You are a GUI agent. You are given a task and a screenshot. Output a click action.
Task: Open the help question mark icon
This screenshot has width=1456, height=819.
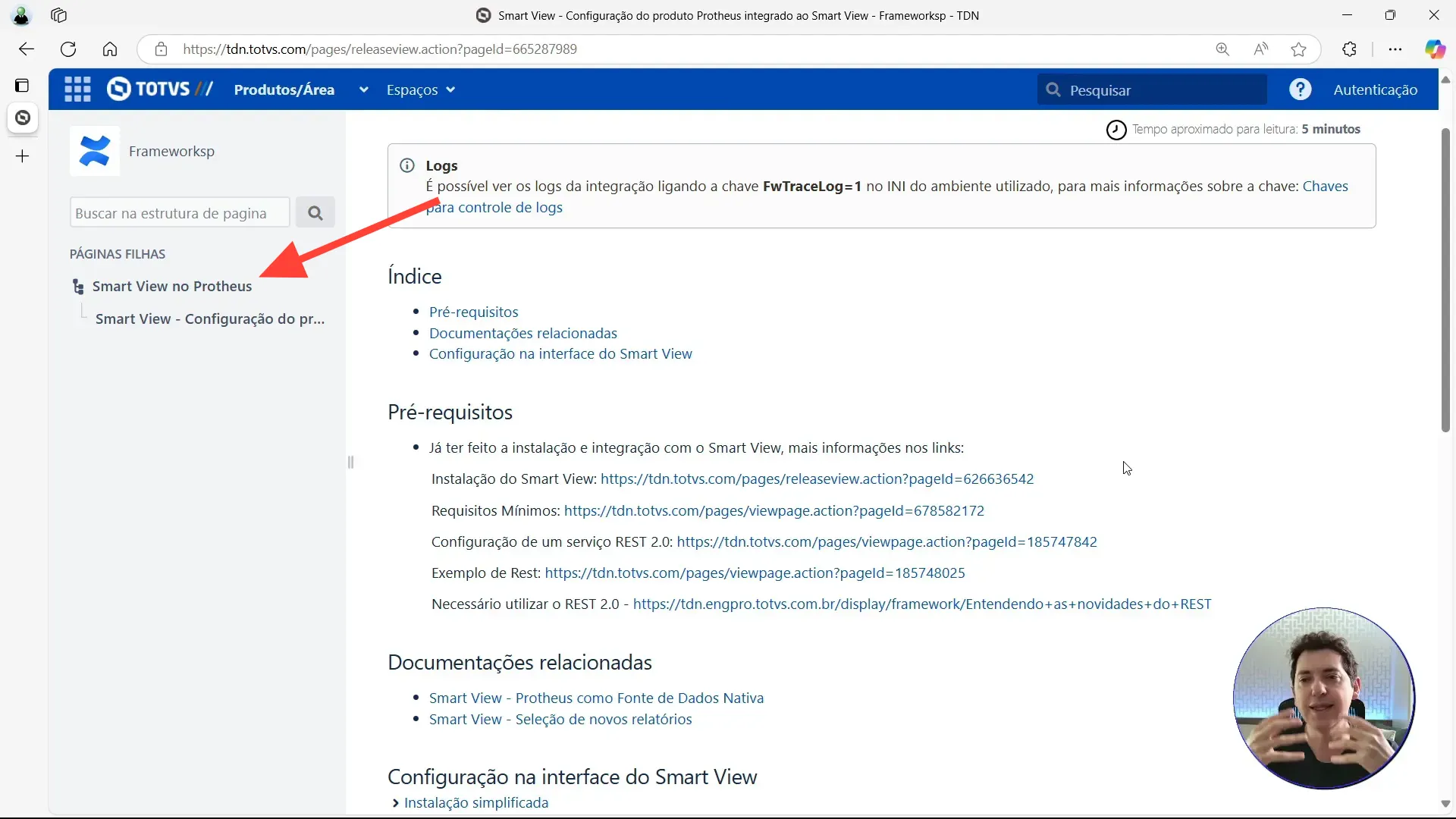[1300, 89]
